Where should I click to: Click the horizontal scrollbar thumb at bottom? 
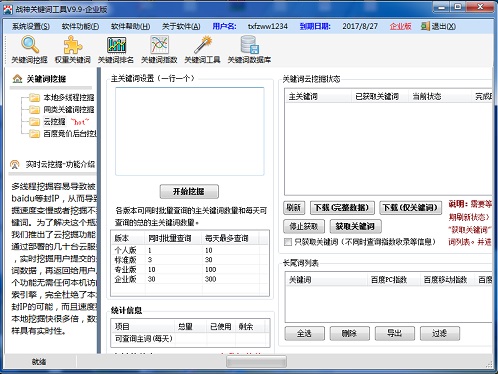pos(256,361)
